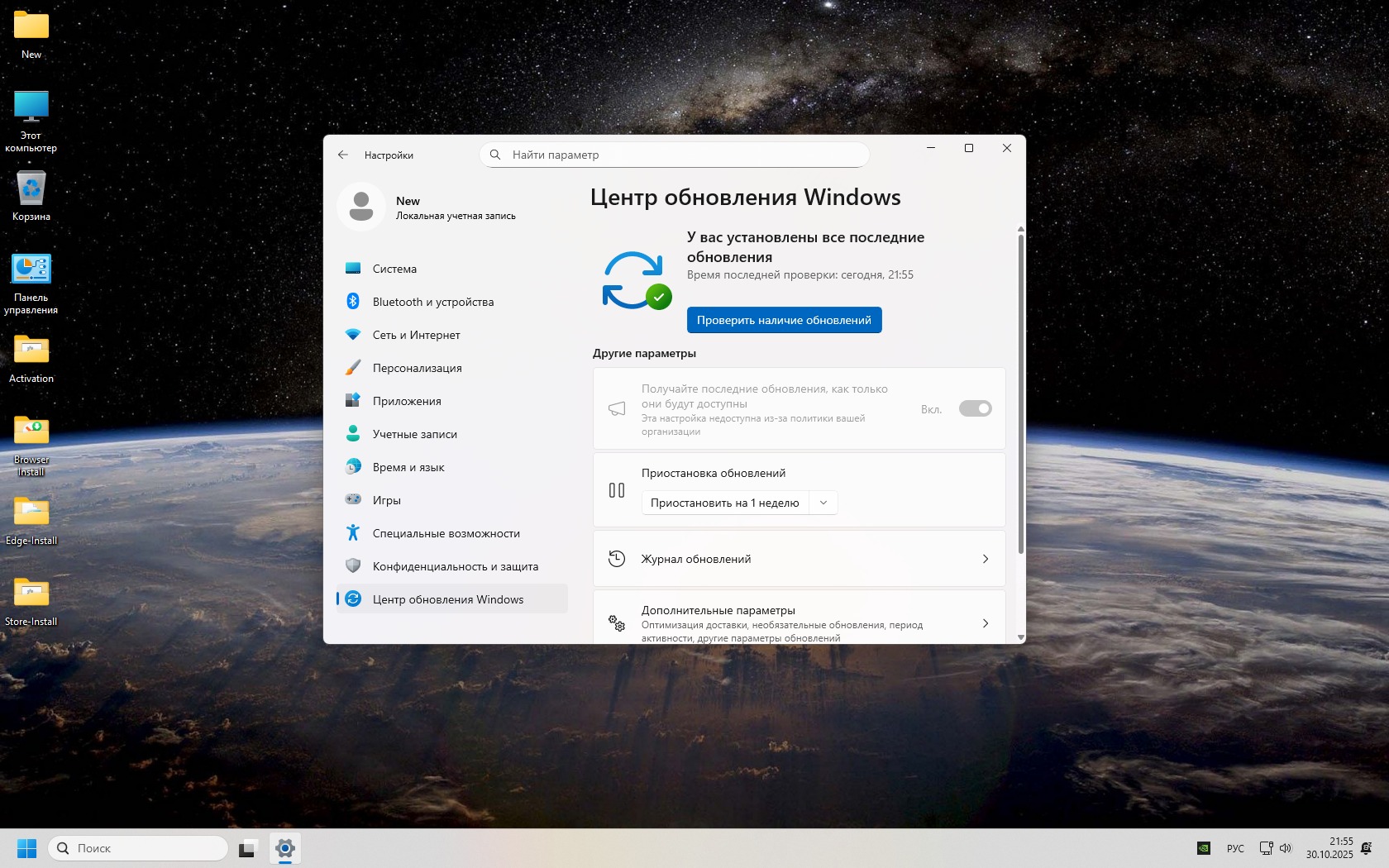Go to the Система settings section

(394, 269)
